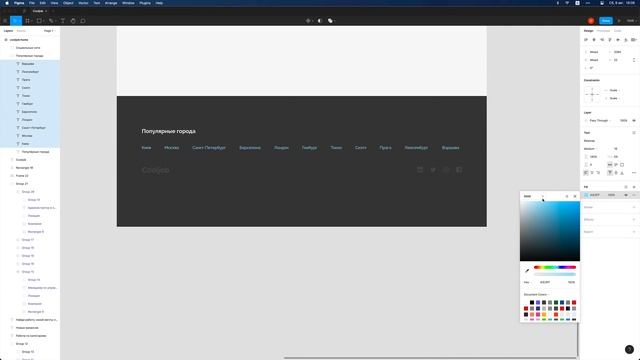
Task: Select the Text tool
Action: (x=63, y=21)
